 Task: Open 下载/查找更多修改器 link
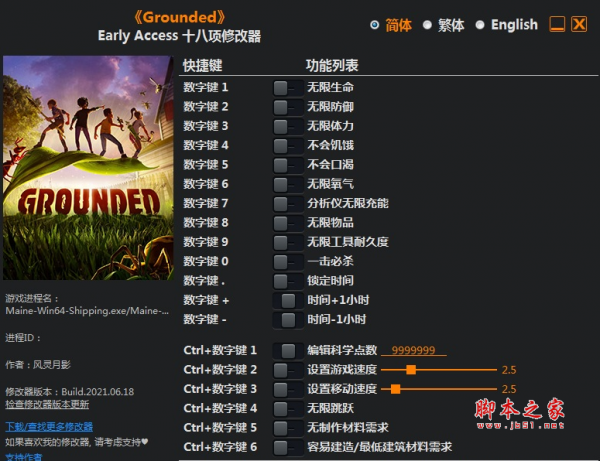49,427
